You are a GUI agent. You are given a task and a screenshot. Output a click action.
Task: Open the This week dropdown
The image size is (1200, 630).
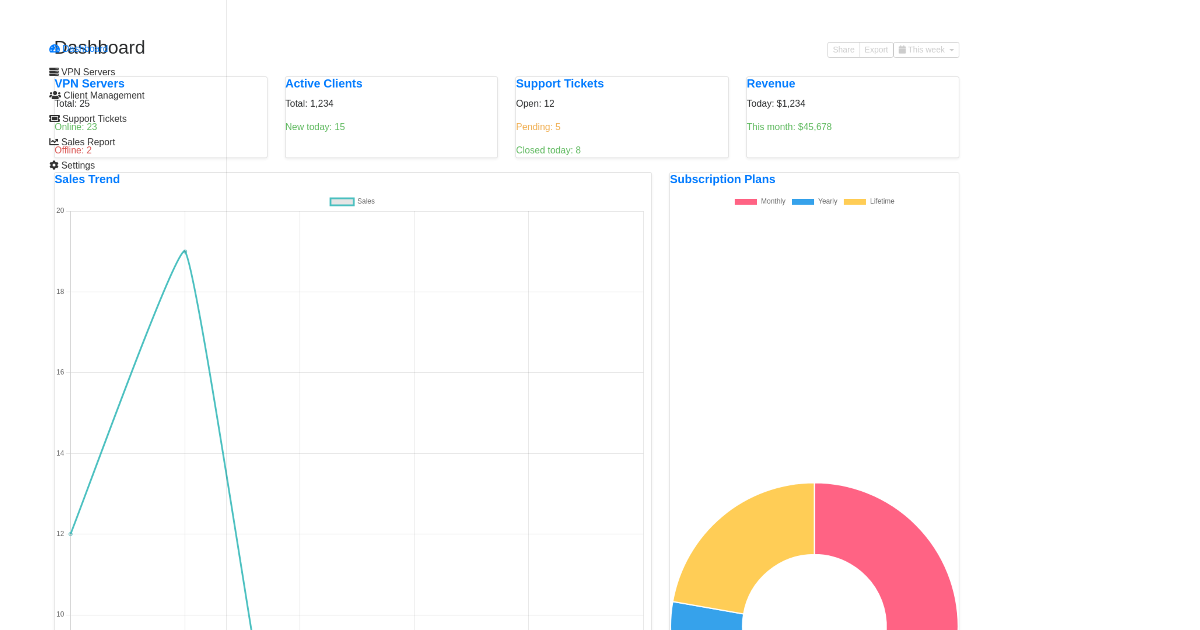point(926,49)
